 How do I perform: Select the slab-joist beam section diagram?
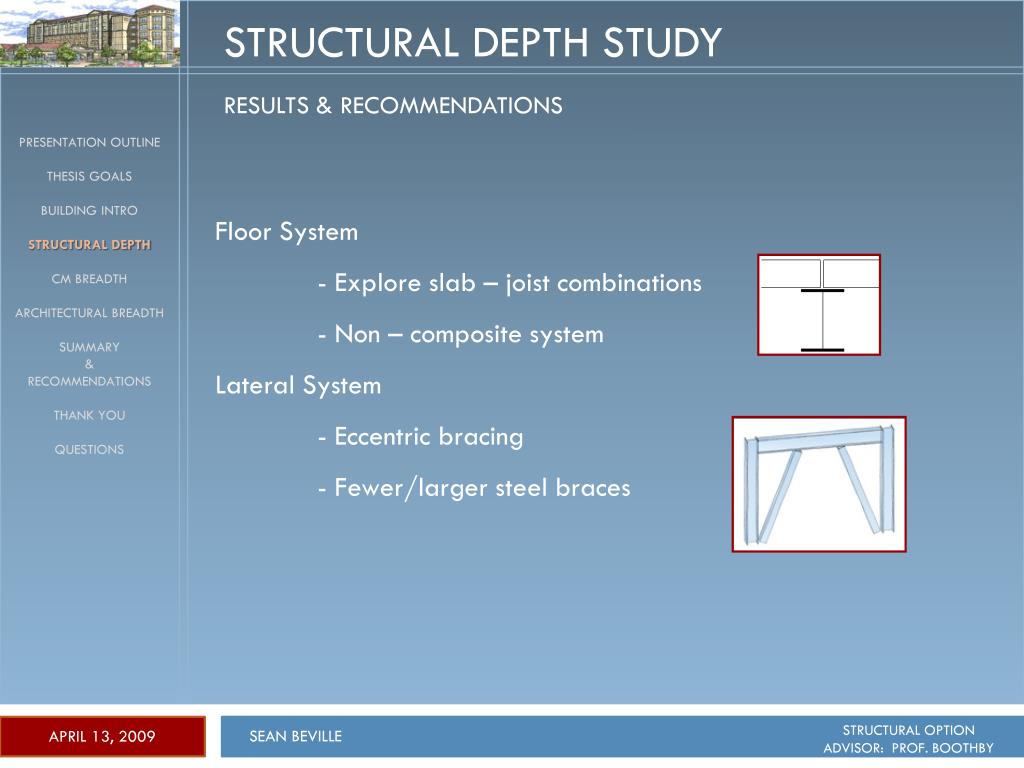pyautogui.click(x=819, y=305)
